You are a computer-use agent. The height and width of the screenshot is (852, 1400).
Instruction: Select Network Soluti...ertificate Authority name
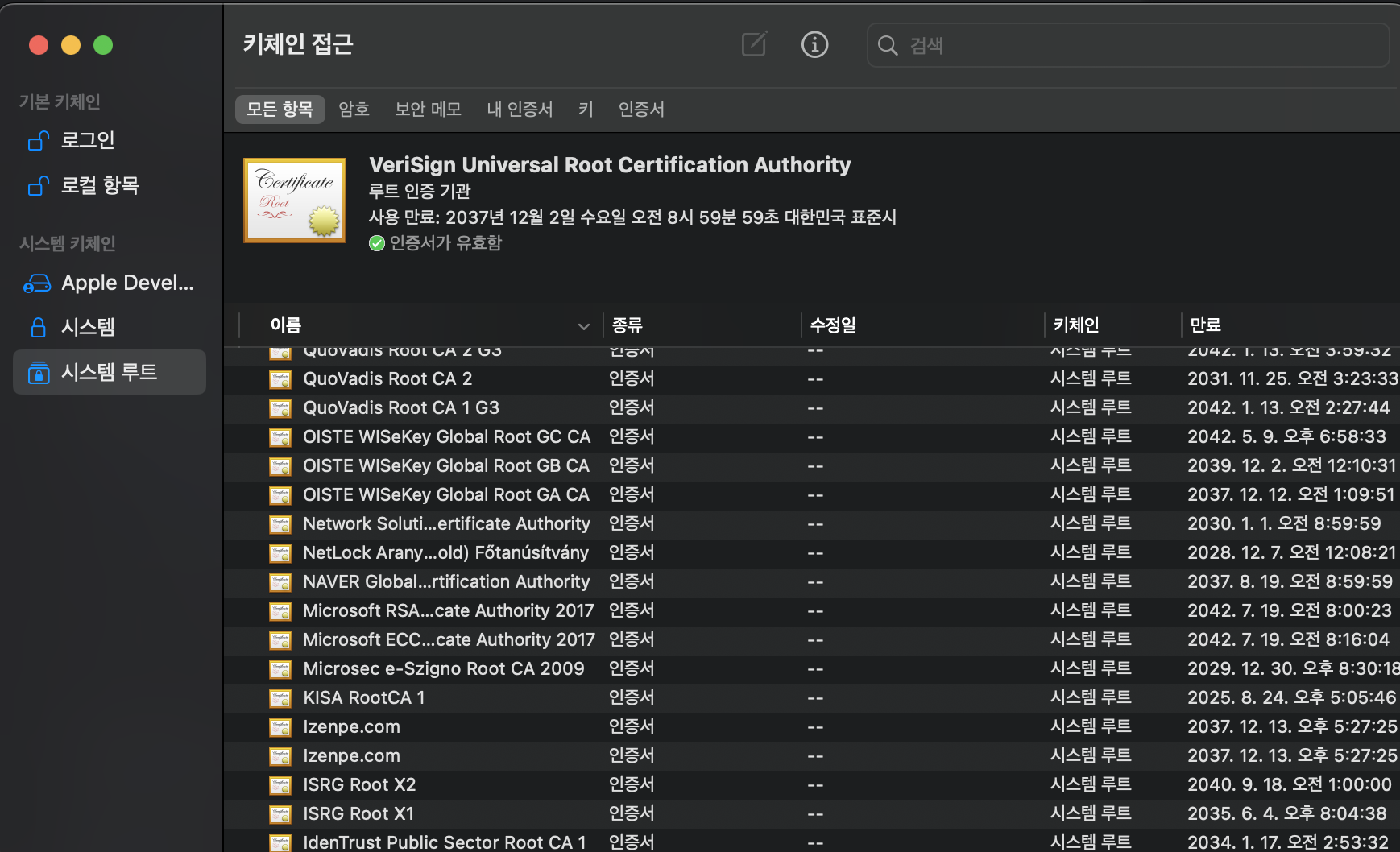(446, 523)
